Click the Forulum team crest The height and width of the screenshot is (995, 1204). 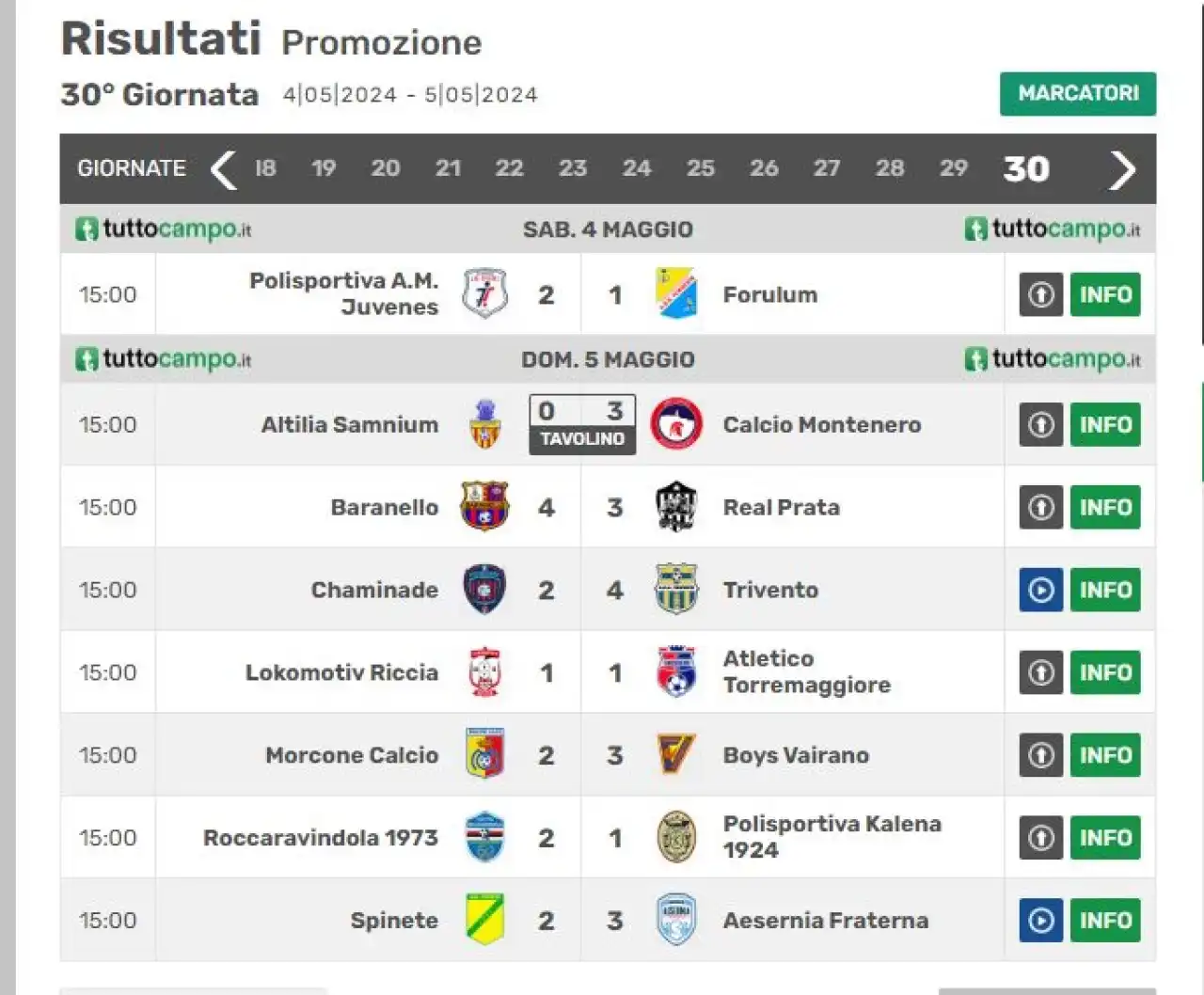click(676, 294)
